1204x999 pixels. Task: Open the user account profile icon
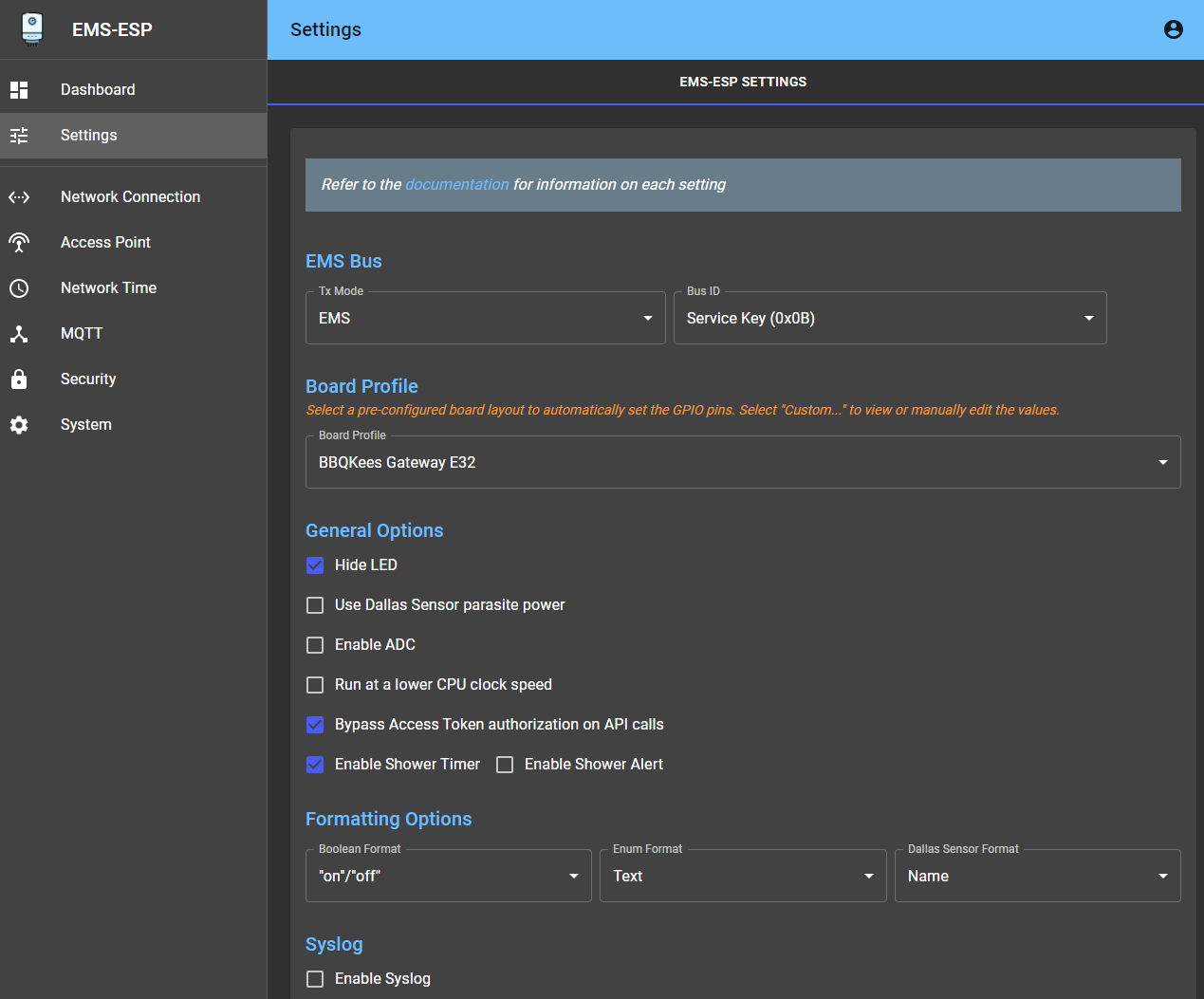(1173, 29)
